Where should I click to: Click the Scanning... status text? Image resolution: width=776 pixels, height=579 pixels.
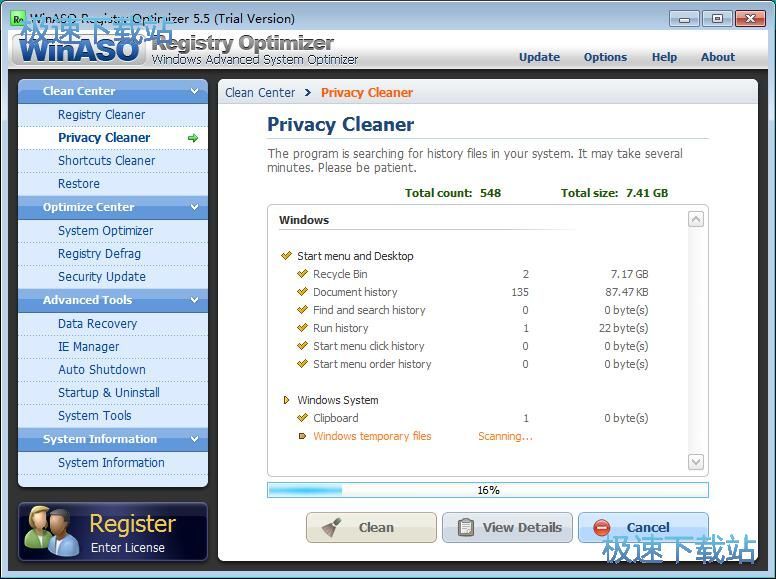click(x=505, y=436)
